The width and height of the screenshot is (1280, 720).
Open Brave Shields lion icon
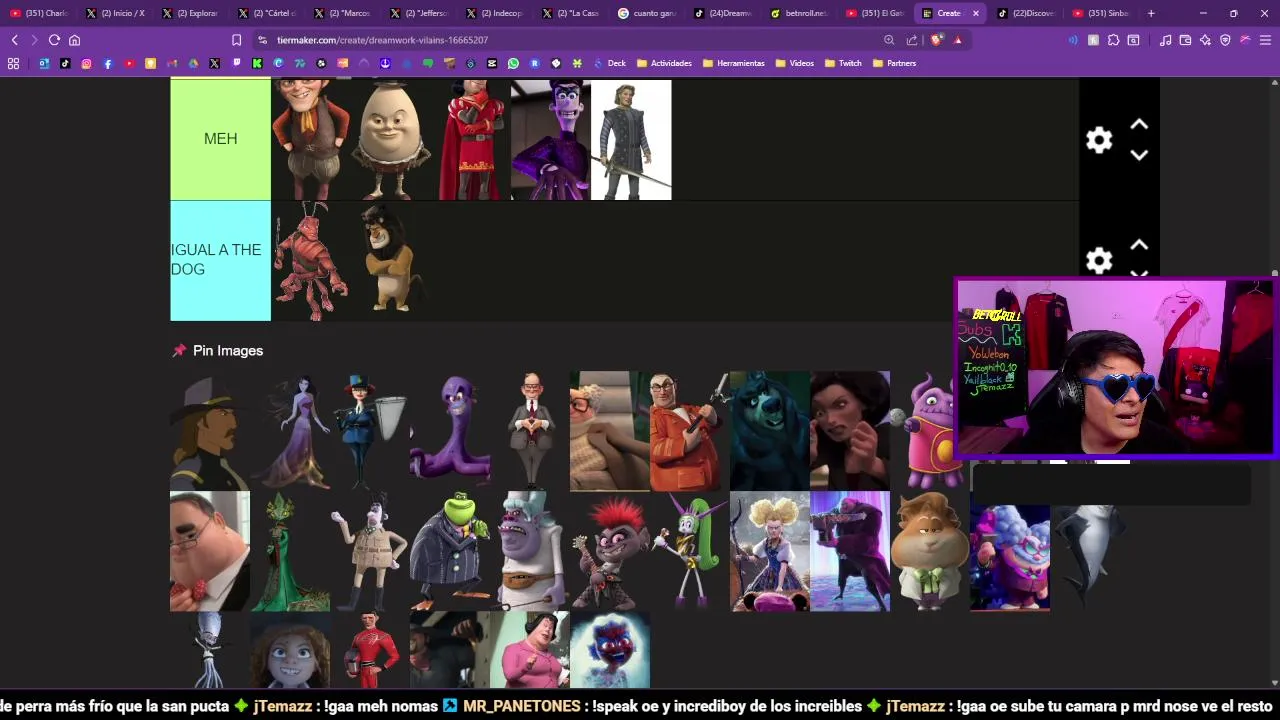[x=936, y=40]
